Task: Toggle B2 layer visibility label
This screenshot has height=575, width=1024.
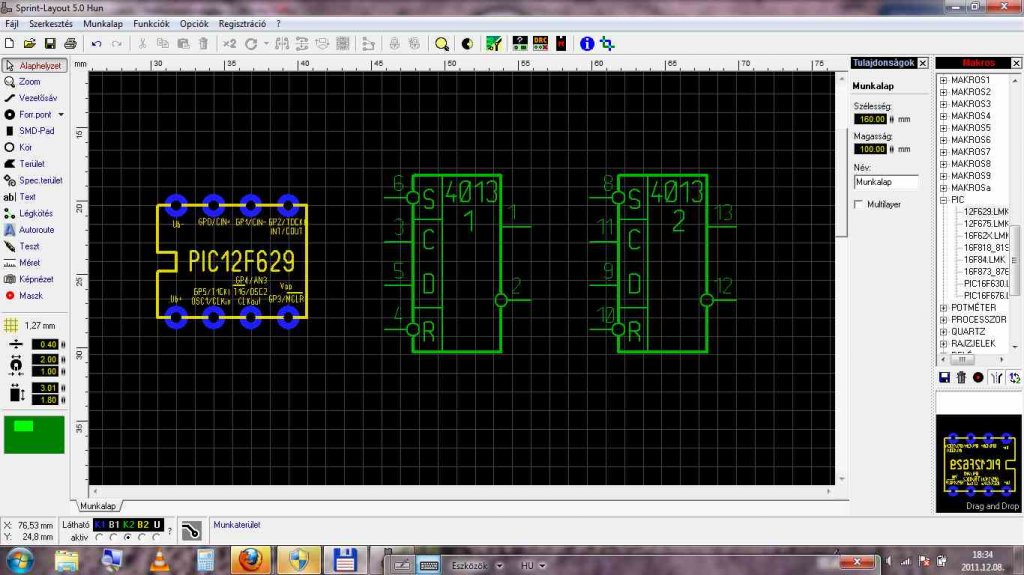Action: click(x=143, y=525)
